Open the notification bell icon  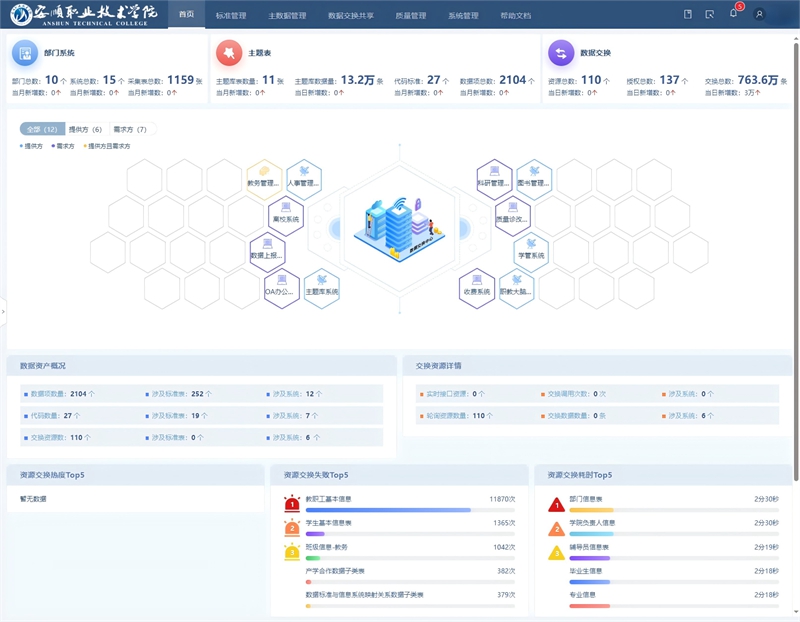click(x=733, y=14)
